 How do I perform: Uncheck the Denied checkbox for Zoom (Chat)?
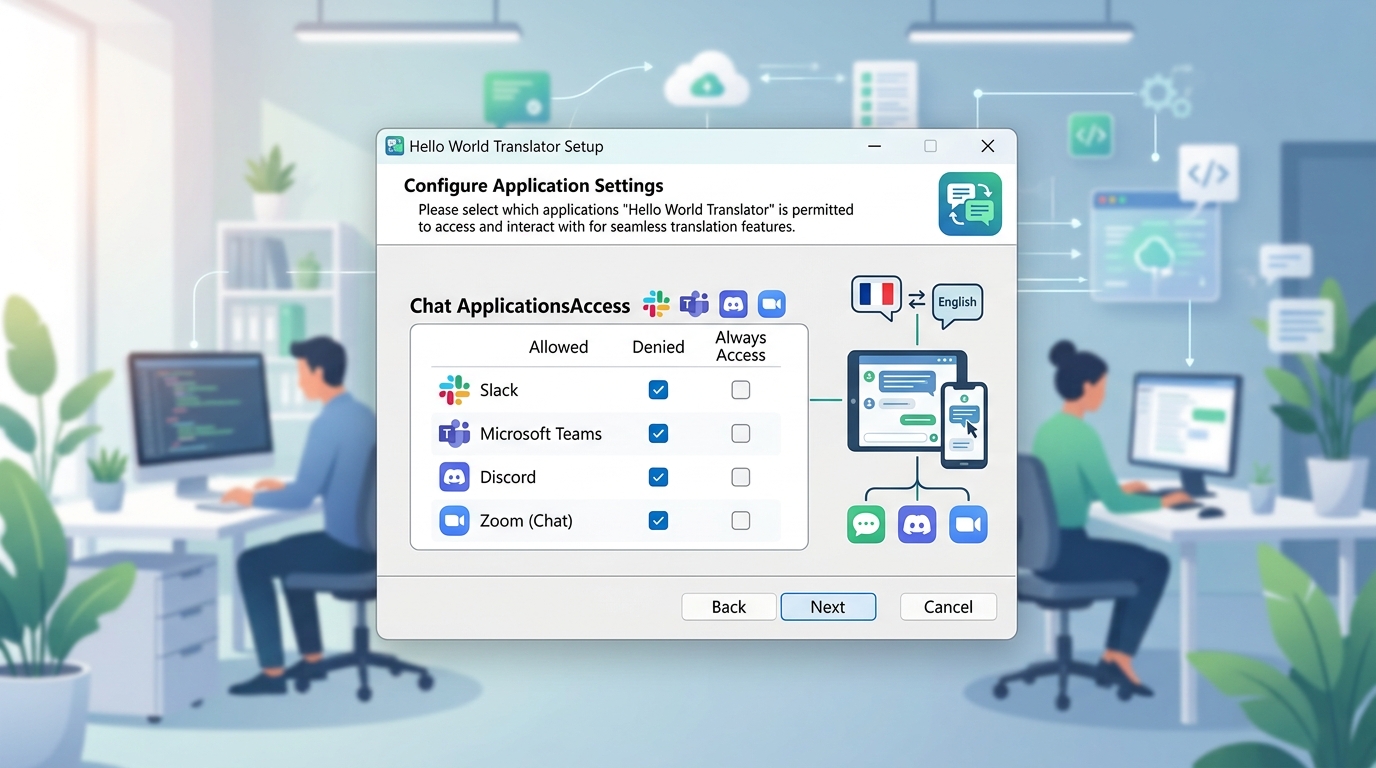pyautogui.click(x=658, y=521)
